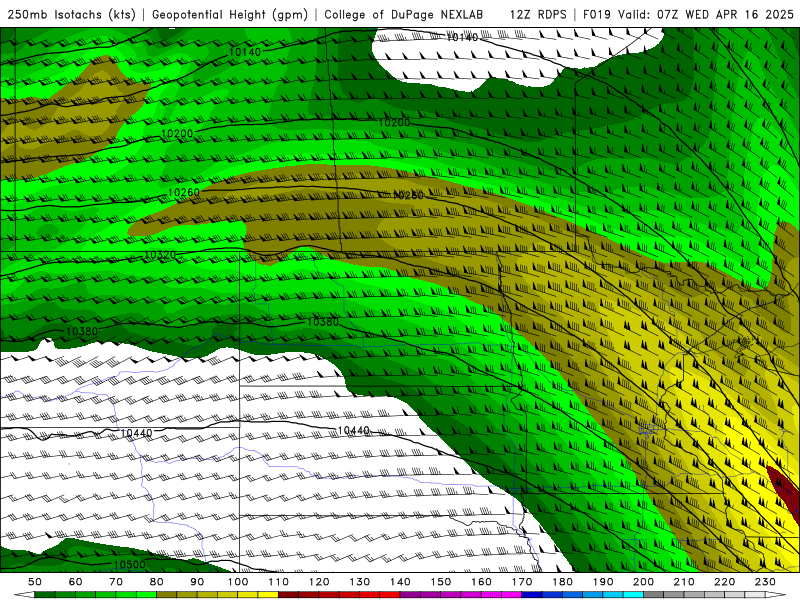Click the '12Z RDPS' model run label
The height and width of the screenshot is (600, 800).
pyautogui.click(x=538, y=14)
